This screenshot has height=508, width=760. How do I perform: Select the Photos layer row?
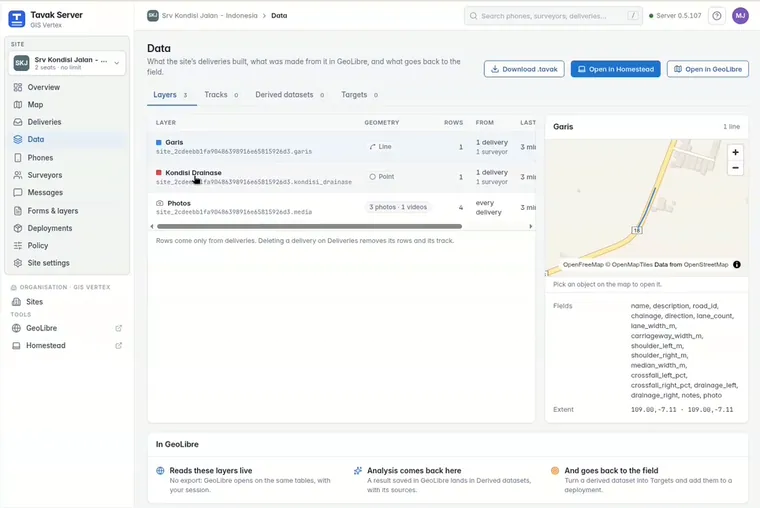tap(342, 207)
